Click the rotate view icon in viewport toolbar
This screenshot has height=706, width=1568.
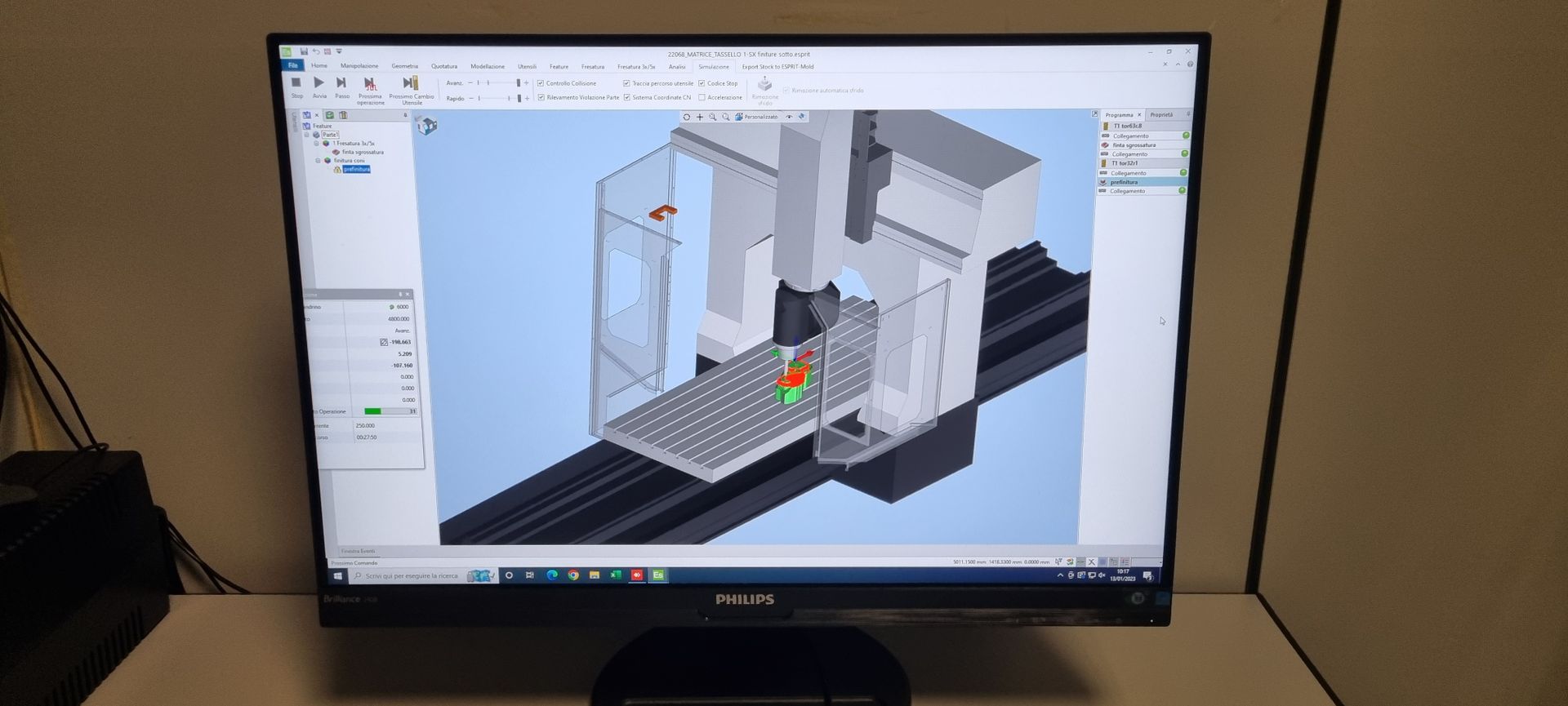687,117
